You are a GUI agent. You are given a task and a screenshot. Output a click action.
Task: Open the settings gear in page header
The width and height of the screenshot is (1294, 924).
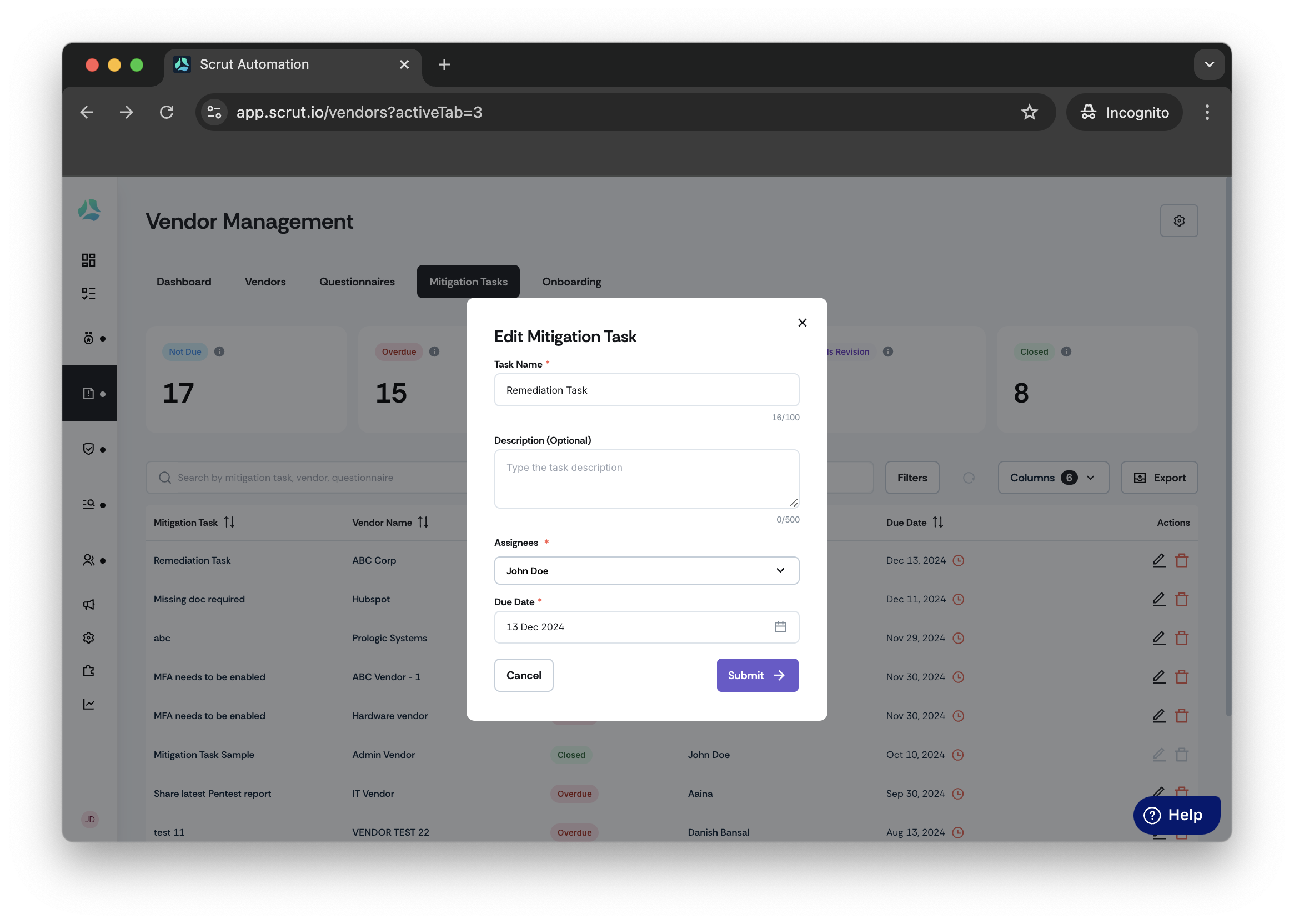click(1178, 221)
